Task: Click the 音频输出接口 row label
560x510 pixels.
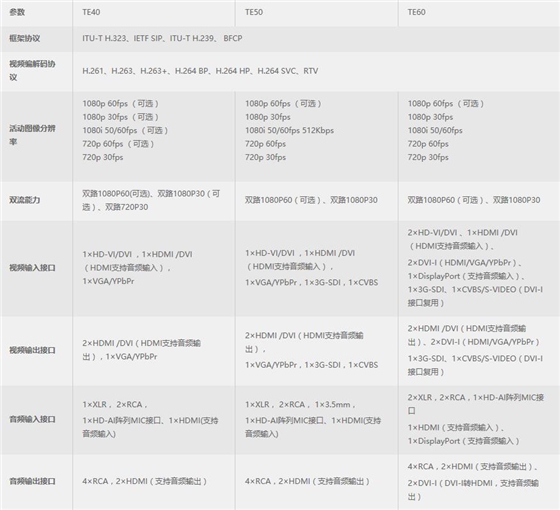Action: pos(32,481)
